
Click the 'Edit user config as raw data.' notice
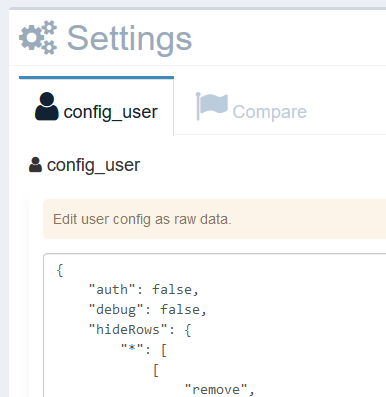(215, 219)
